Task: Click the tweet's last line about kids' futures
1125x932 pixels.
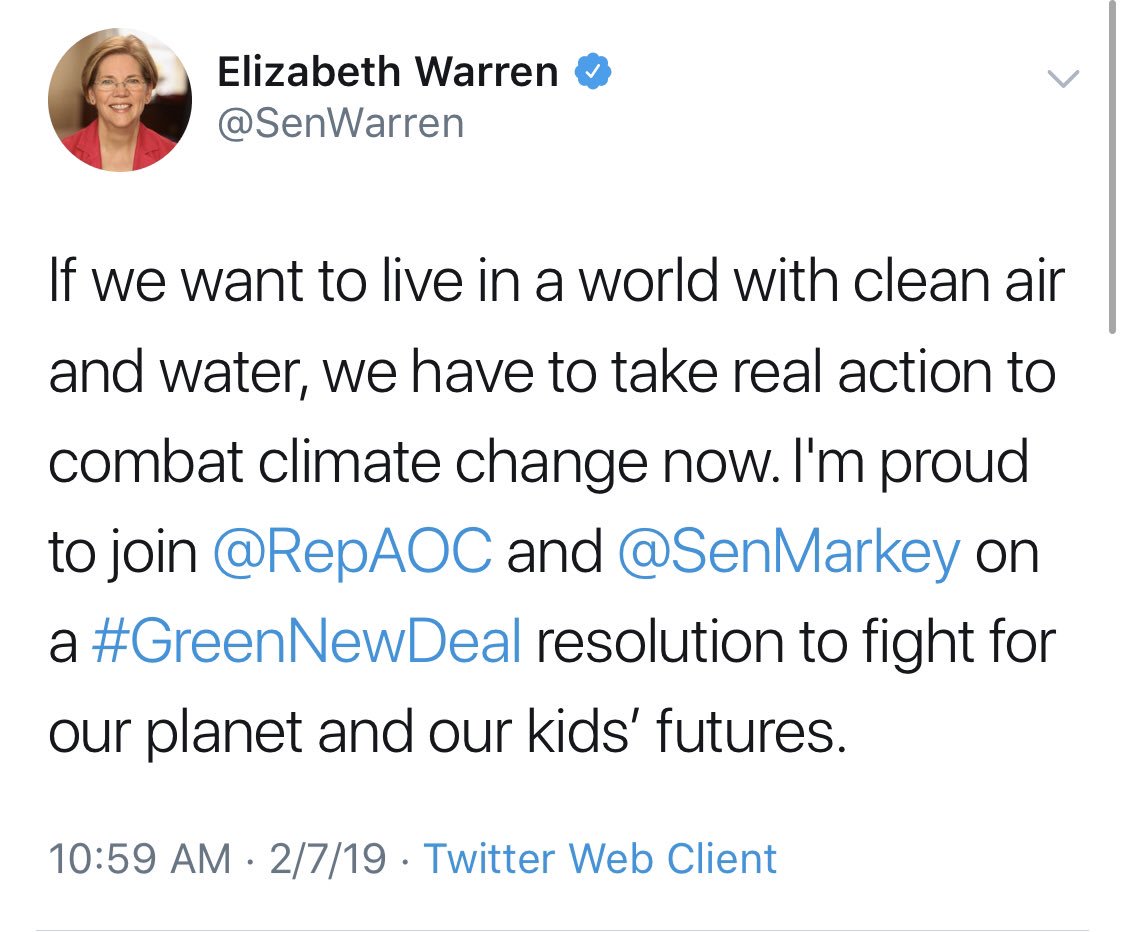Action: [447, 733]
